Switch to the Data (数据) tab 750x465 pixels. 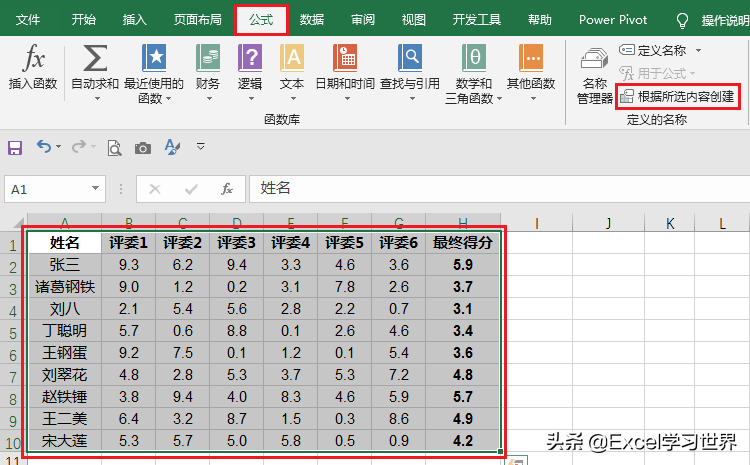coord(312,20)
